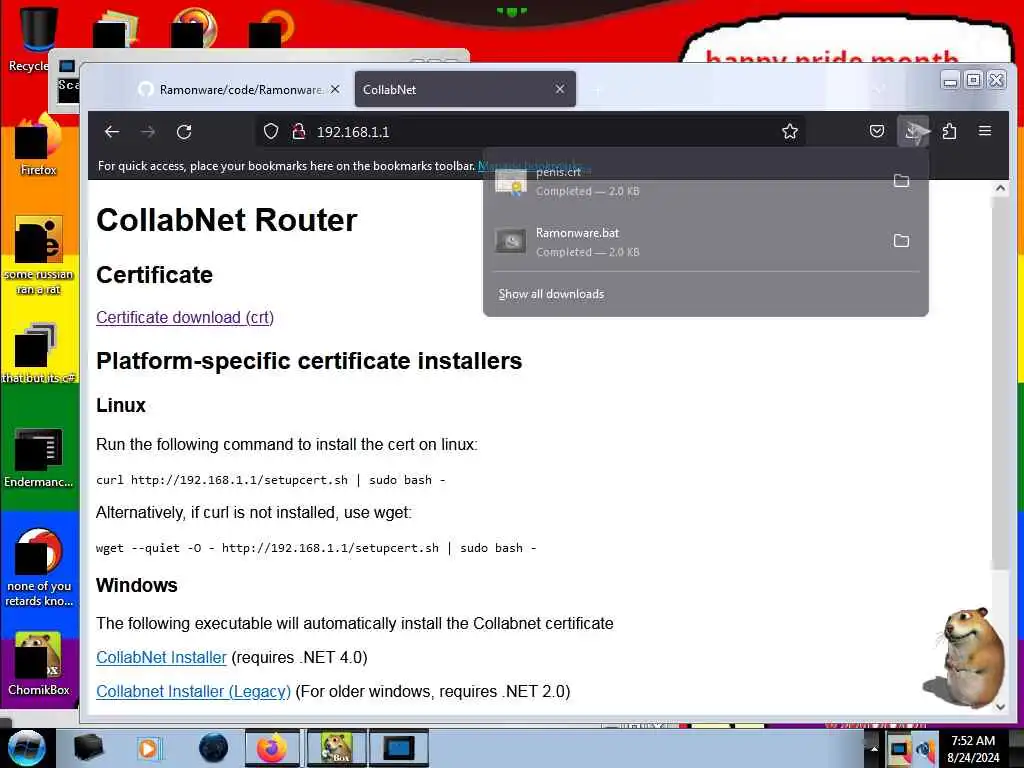Open the penis.crt download entry
The width and height of the screenshot is (1024, 768).
[686, 182]
